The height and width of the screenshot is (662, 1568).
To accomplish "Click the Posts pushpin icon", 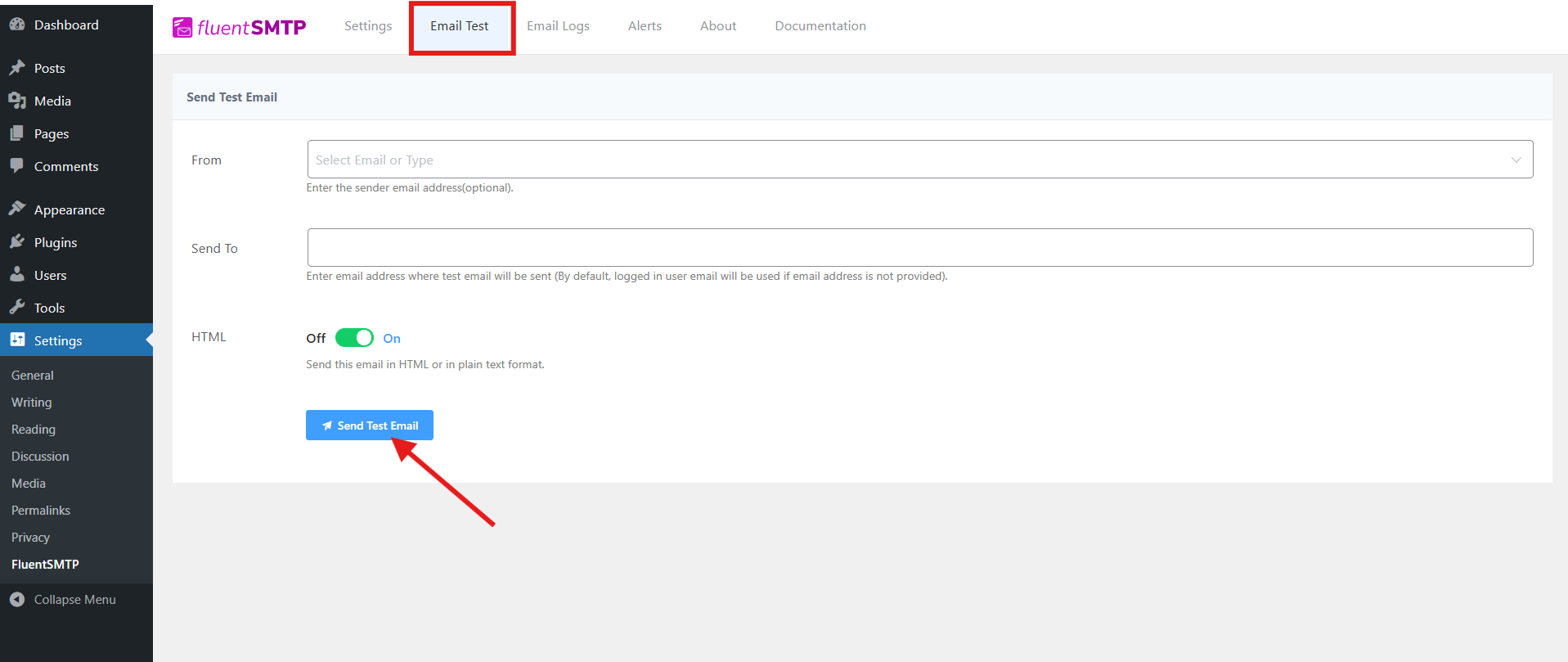I will 17,68.
